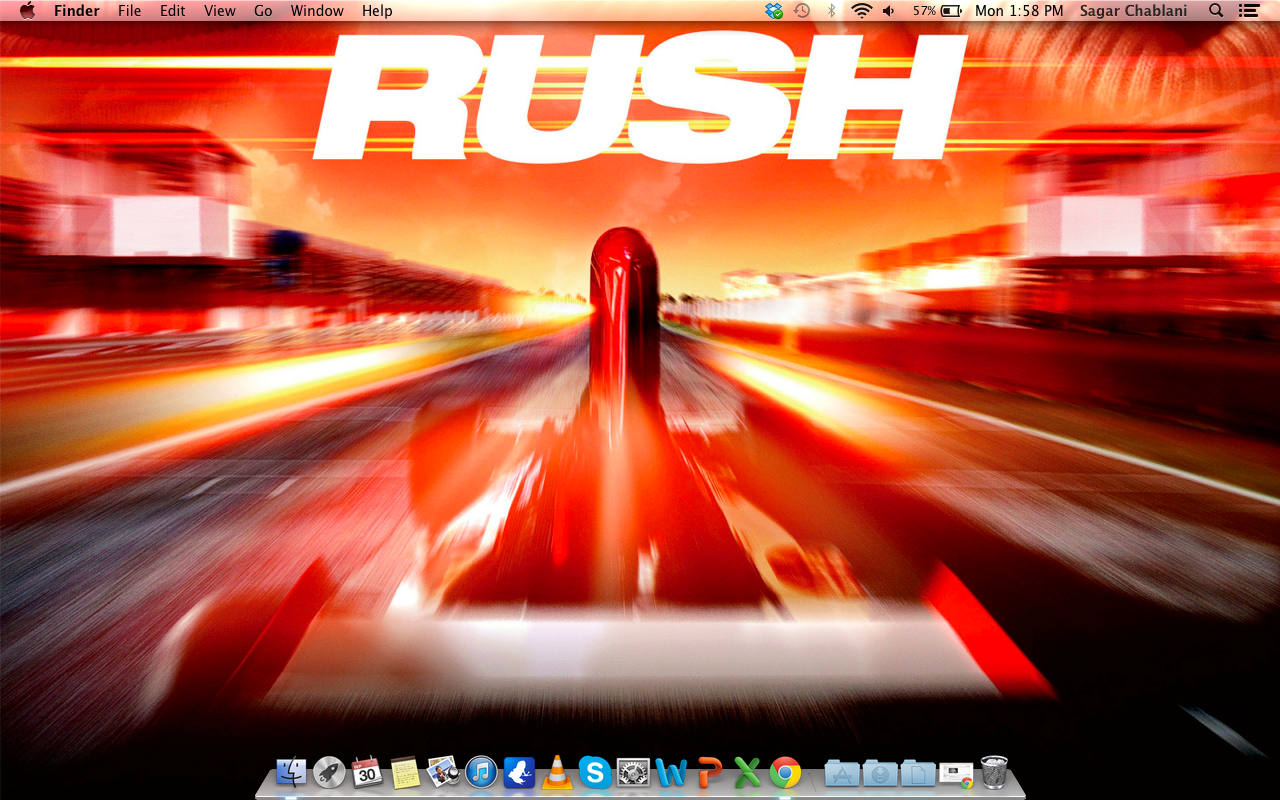Open the Calendar app in dock
1280x800 pixels.
[x=367, y=772]
